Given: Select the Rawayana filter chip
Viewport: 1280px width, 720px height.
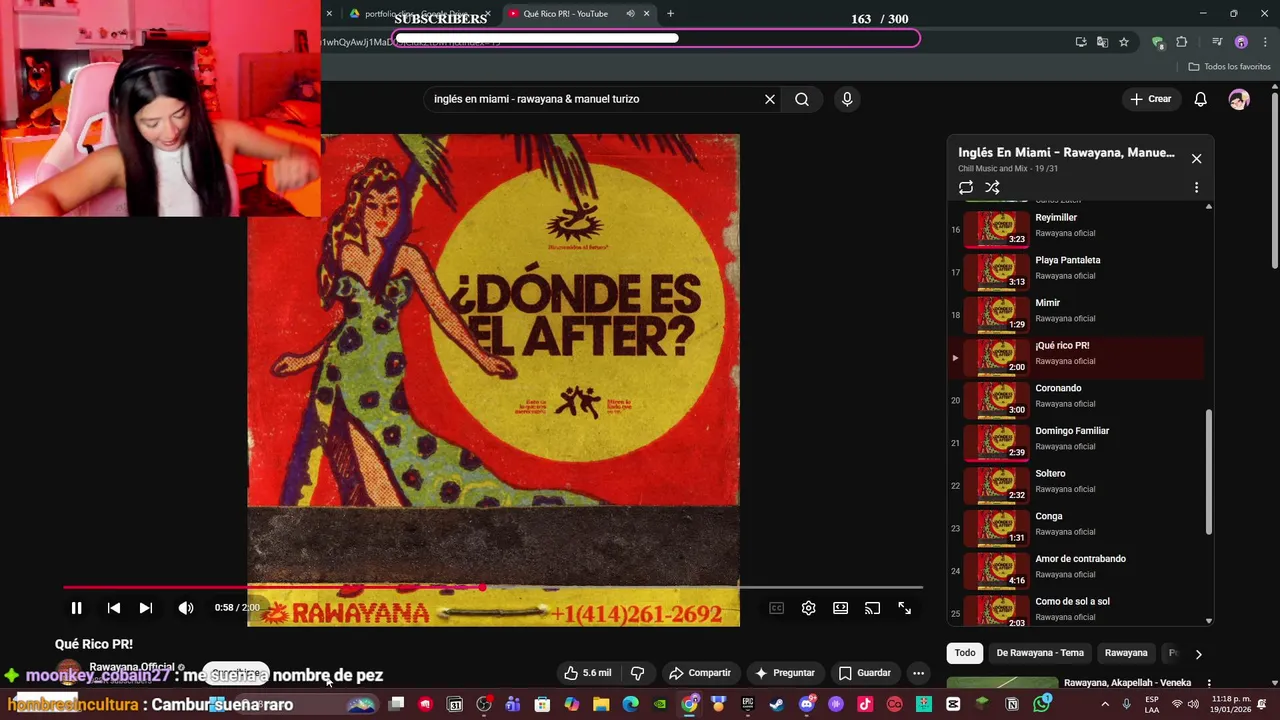Looking at the screenshot, I should tap(1126, 653).
